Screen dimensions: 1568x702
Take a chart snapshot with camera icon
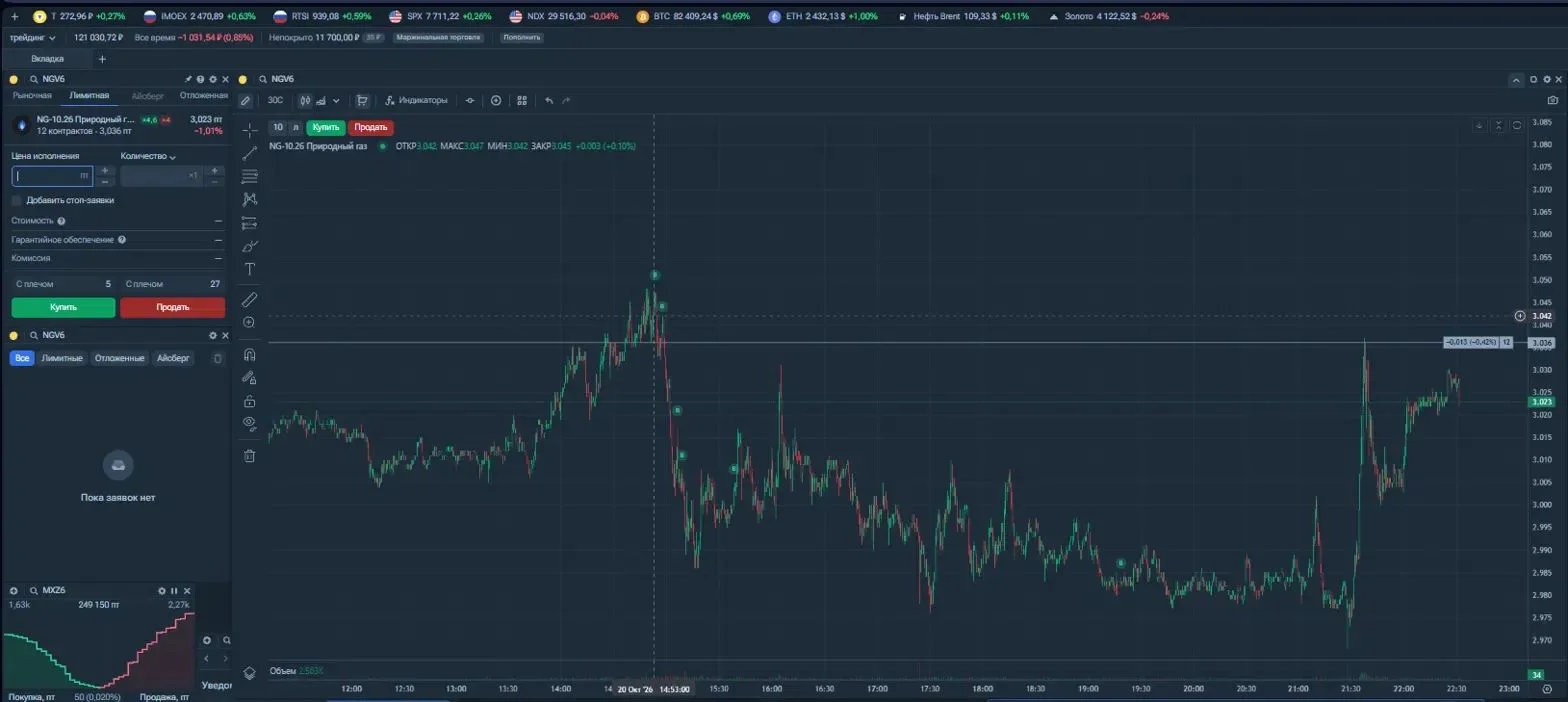tap(1552, 100)
